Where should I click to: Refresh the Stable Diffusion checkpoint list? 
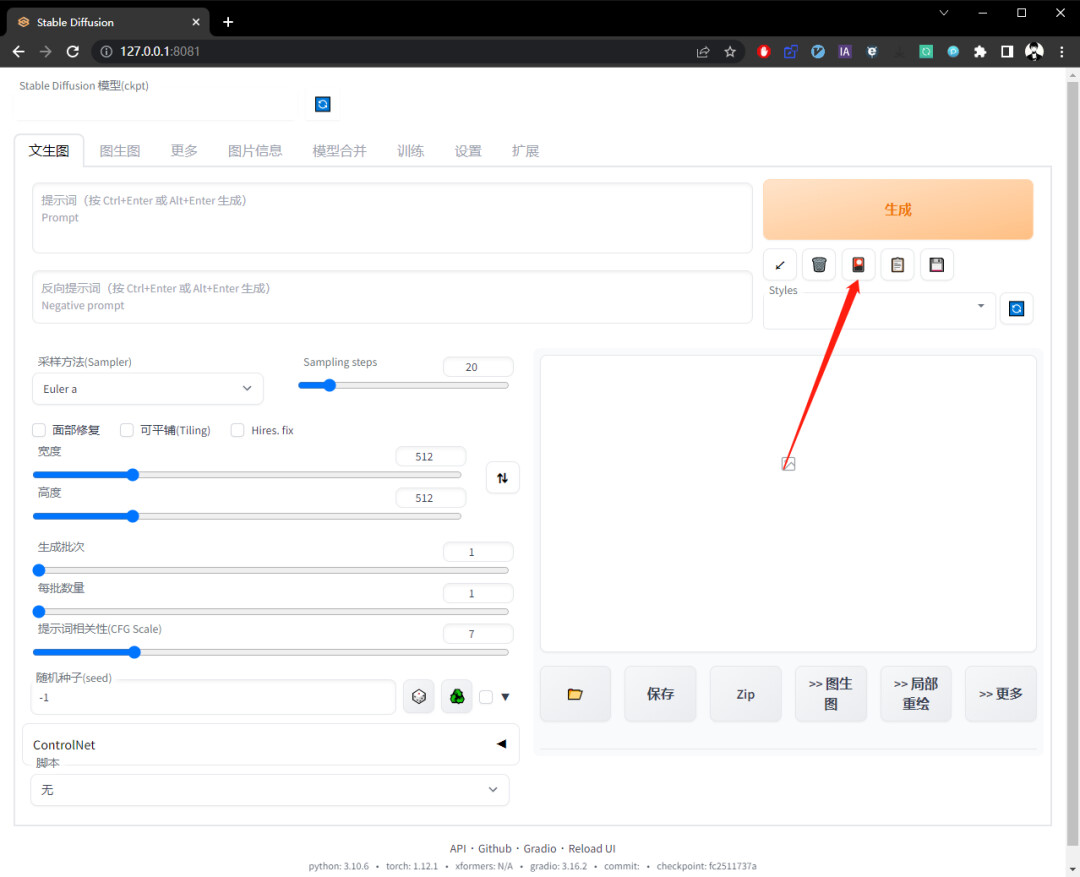click(x=322, y=104)
